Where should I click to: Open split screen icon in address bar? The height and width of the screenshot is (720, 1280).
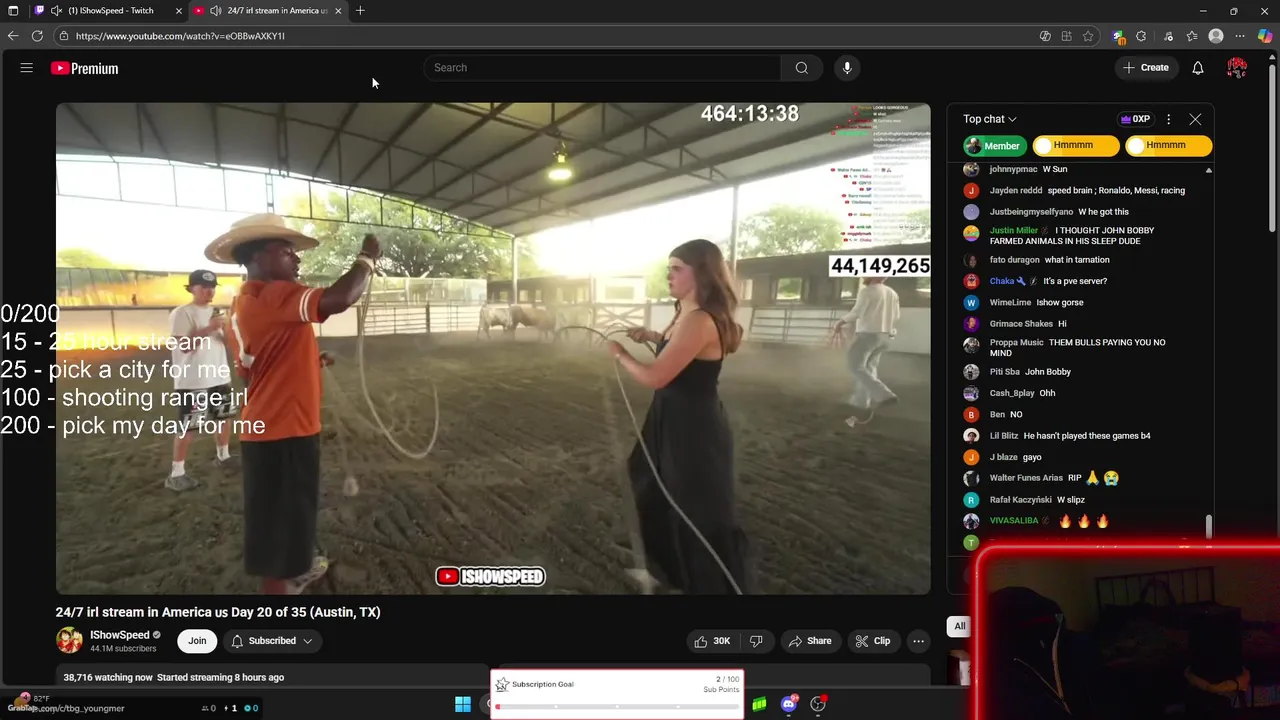click(x=1066, y=36)
